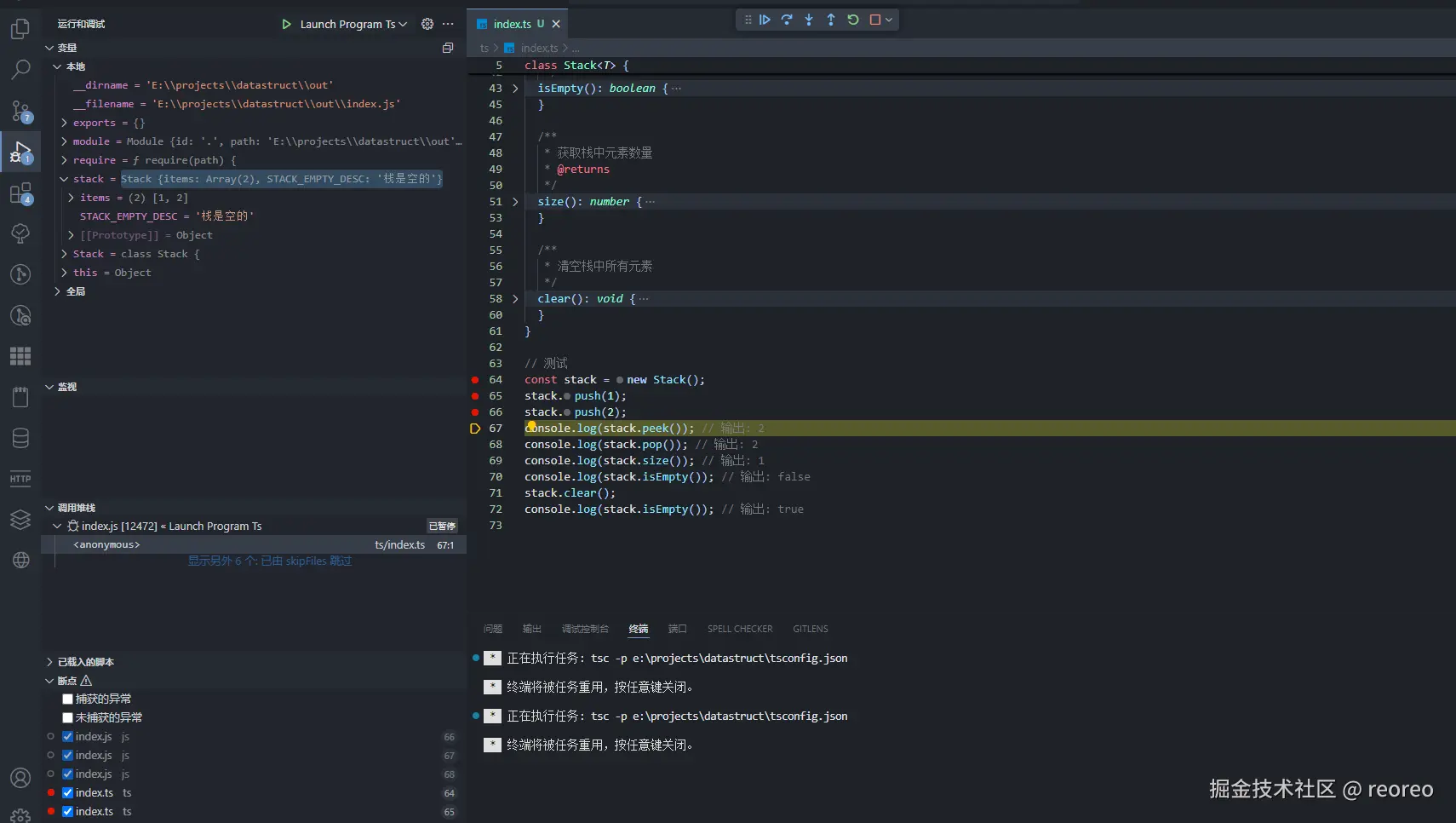Unfold the collapsed size() method at line 51
The height and width of the screenshot is (823, 1456).
[515, 202]
